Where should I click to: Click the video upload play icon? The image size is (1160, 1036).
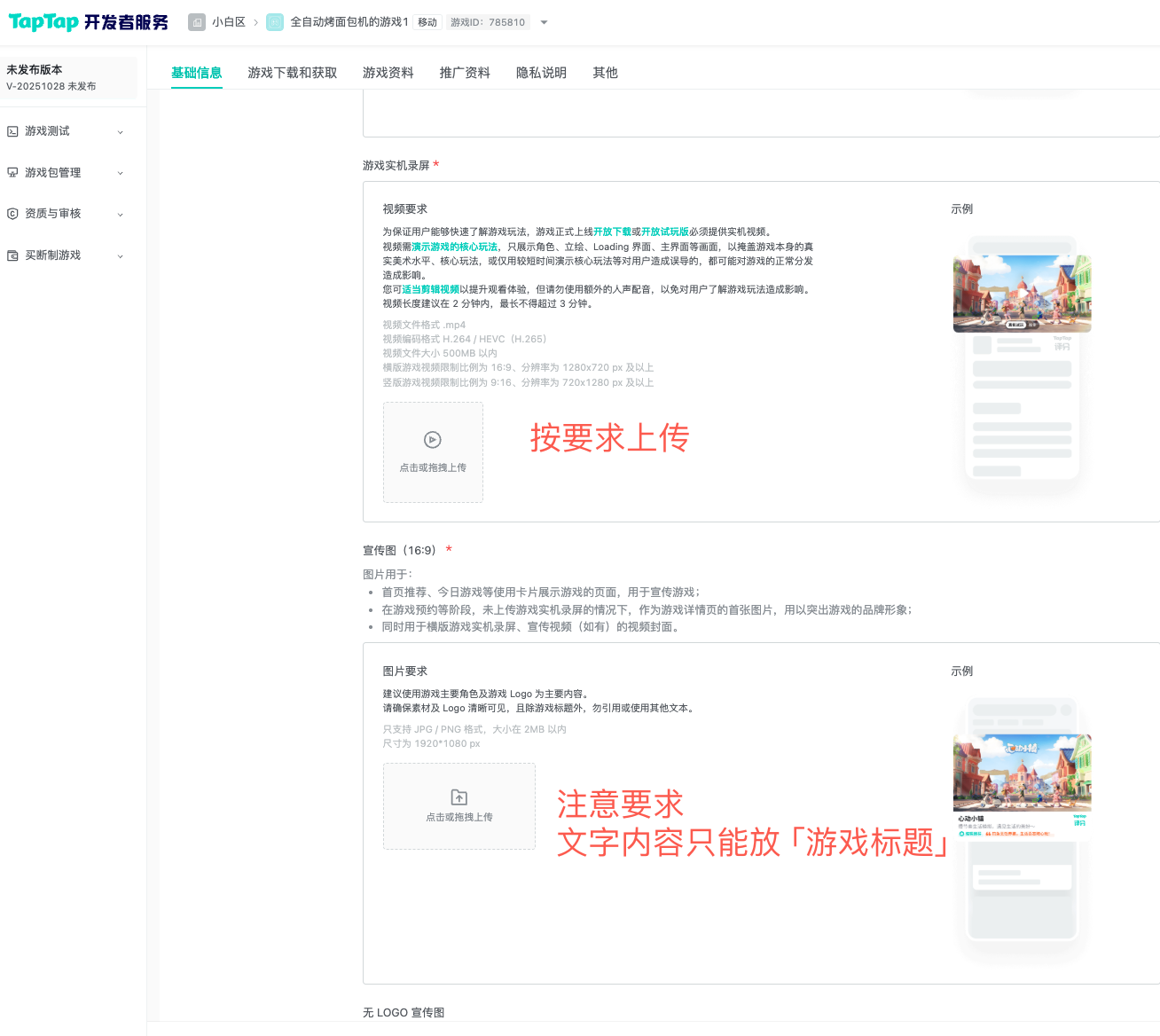click(x=433, y=440)
